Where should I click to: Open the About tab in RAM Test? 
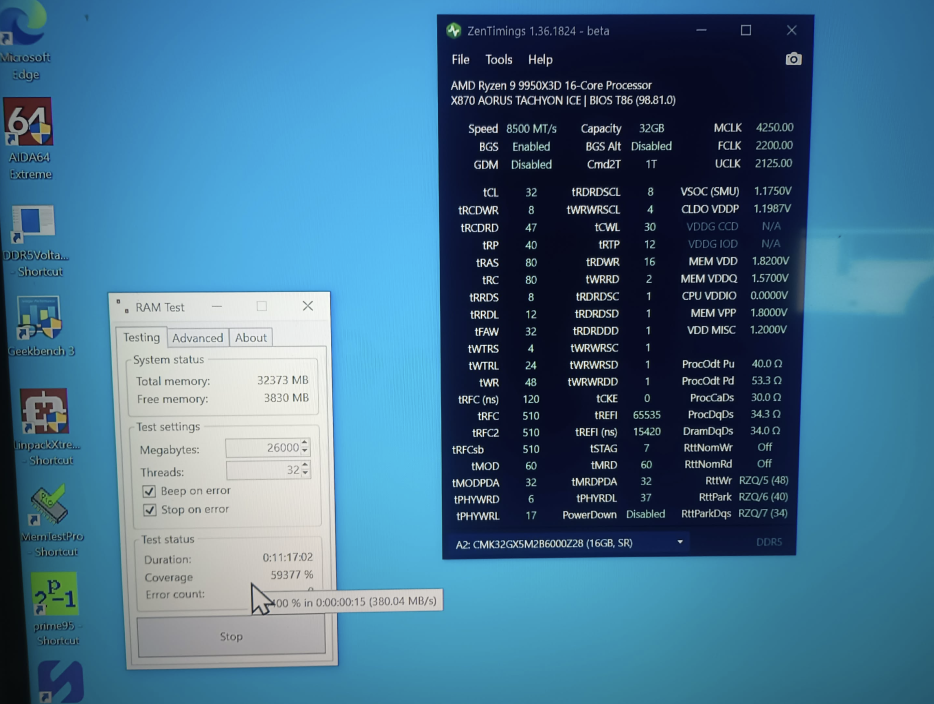click(x=251, y=338)
